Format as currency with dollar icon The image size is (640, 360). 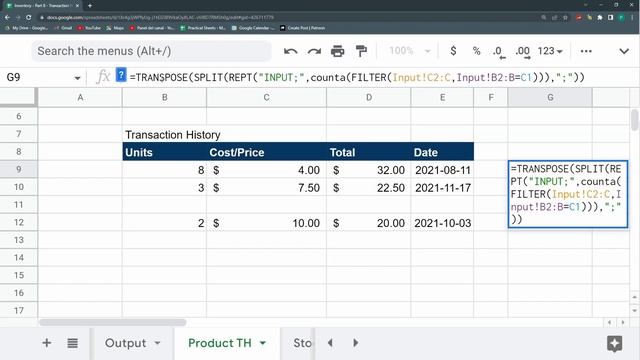(453, 51)
